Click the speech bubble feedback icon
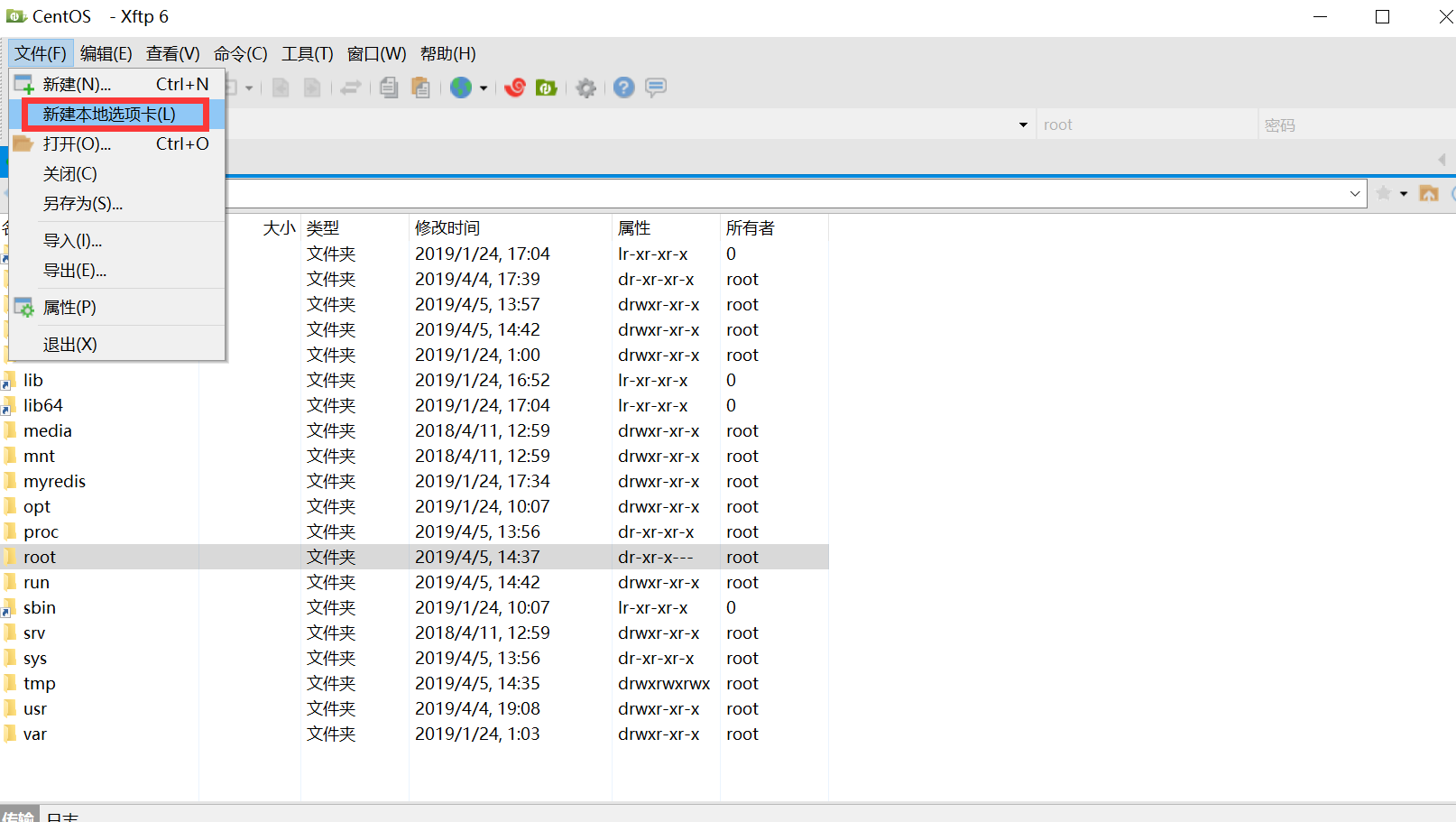This screenshot has width=1456, height=822. (656, 88)
